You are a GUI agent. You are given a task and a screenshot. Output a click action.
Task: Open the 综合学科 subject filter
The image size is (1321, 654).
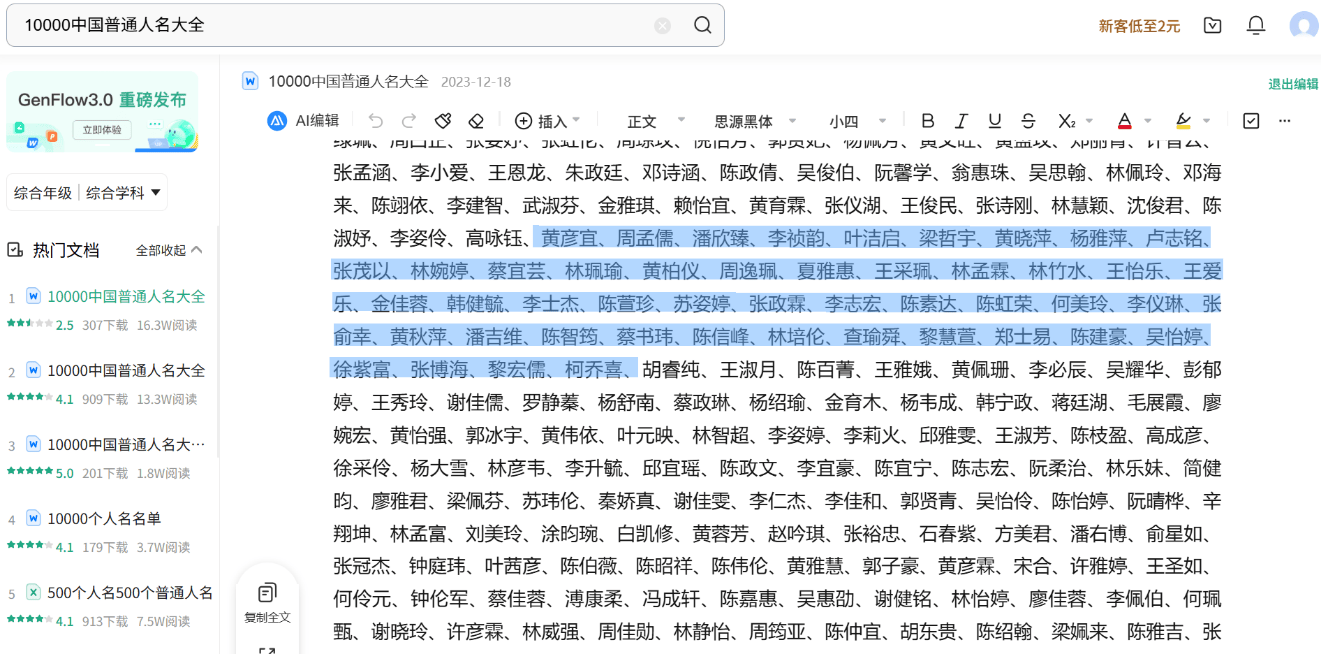[x=124, y=193]
